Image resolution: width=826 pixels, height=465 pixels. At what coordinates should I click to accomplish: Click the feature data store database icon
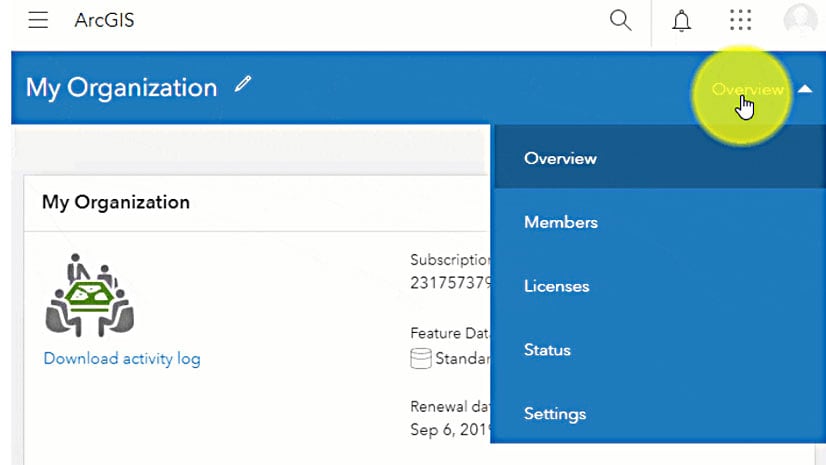(421, 357)
